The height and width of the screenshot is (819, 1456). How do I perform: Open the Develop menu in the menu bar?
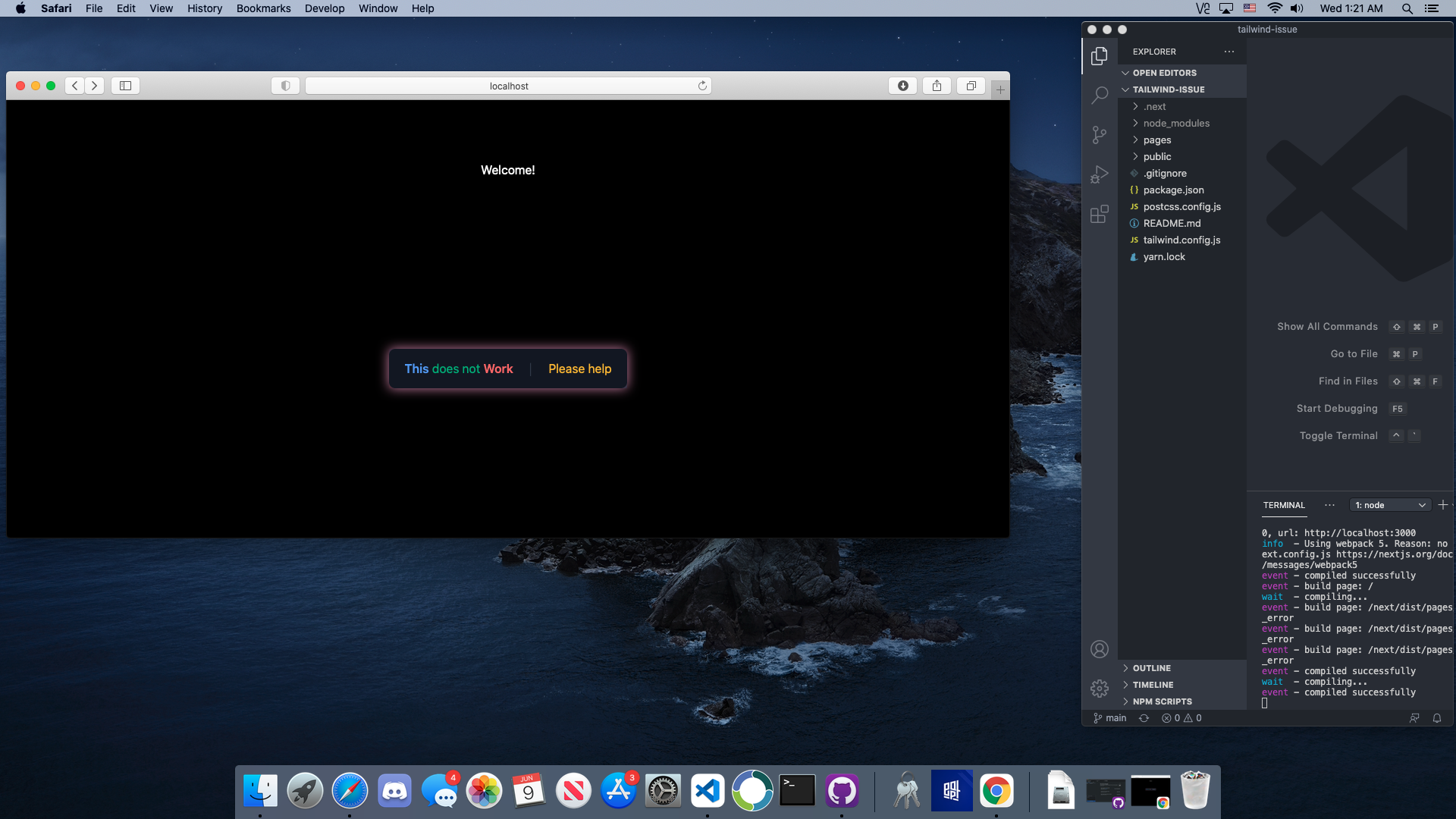(324, 8)
